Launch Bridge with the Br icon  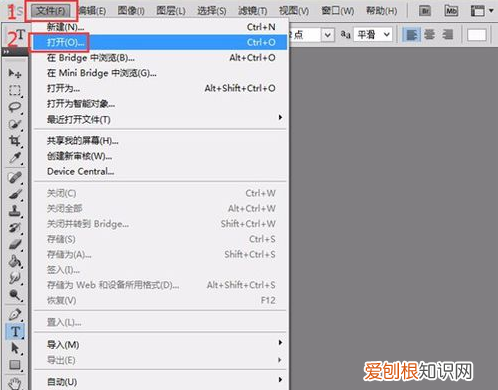[425, 11]
